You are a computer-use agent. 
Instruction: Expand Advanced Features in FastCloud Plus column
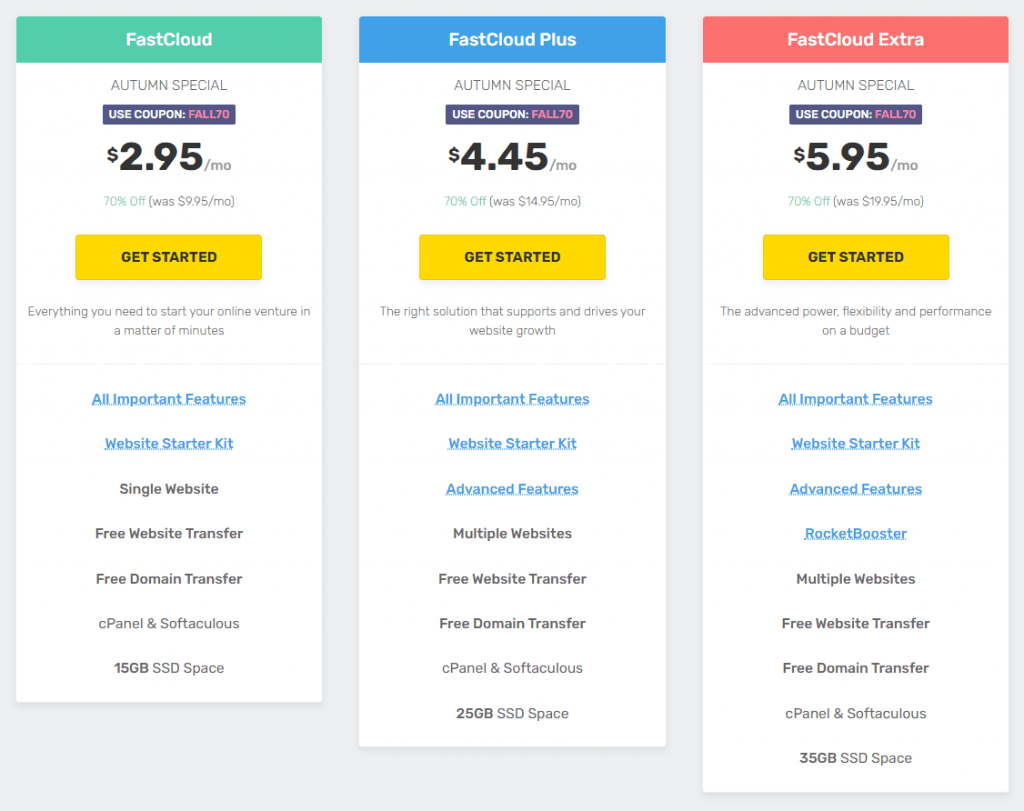click(x=512, y=488)
